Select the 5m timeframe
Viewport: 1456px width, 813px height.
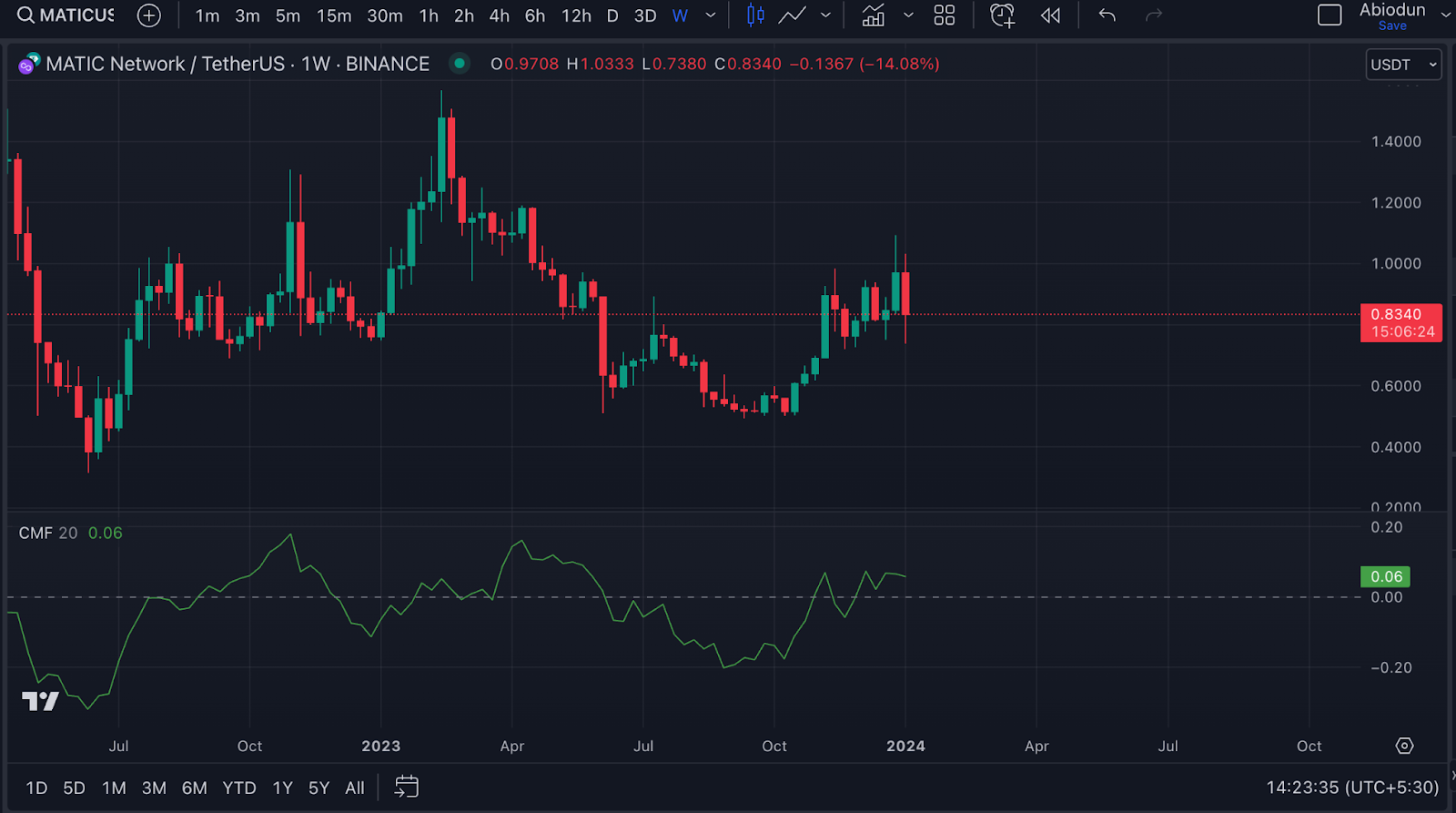coord(288,15)
